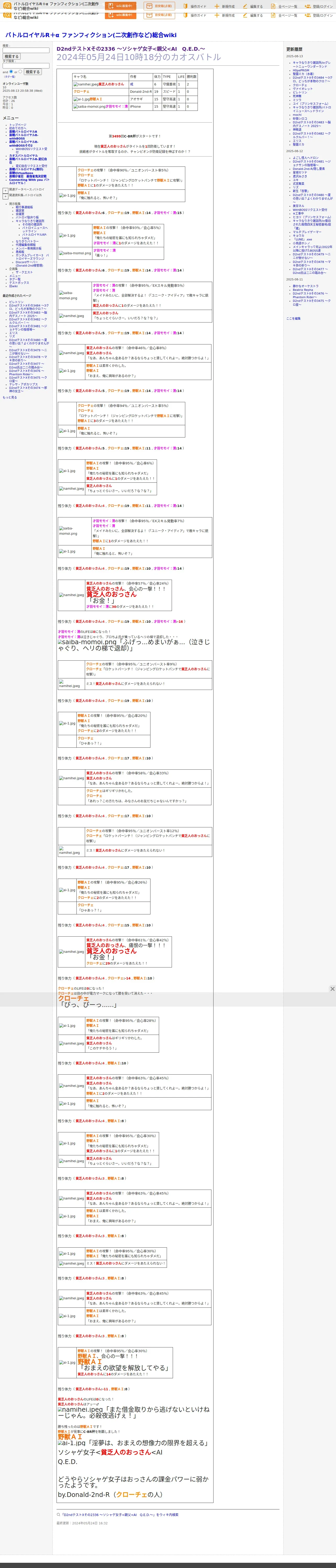
Task: Open テストボックス sidebar link
Action: tap(19, 283)
